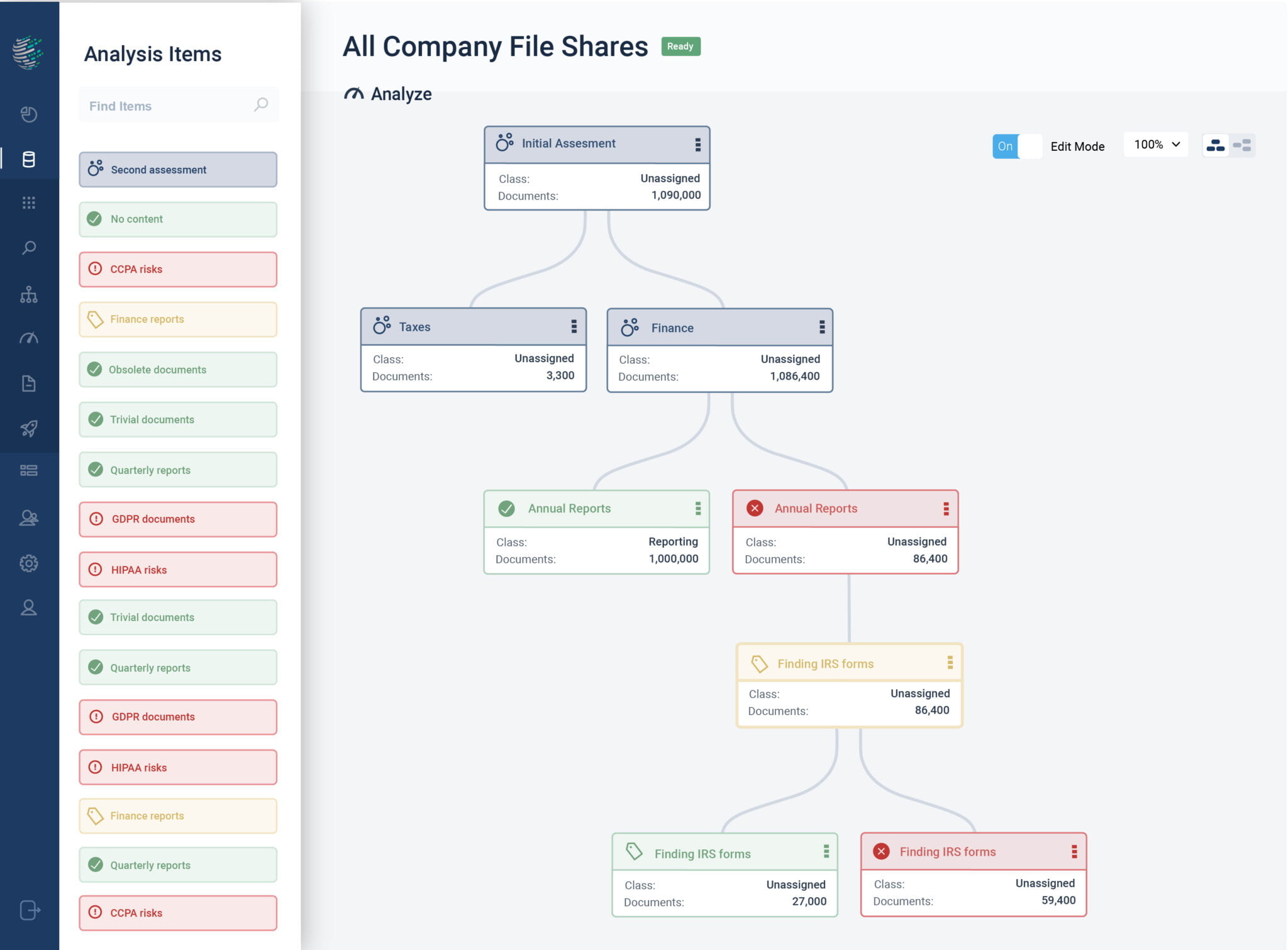Click the settings gear in the sidebar

tap(29, 563)
